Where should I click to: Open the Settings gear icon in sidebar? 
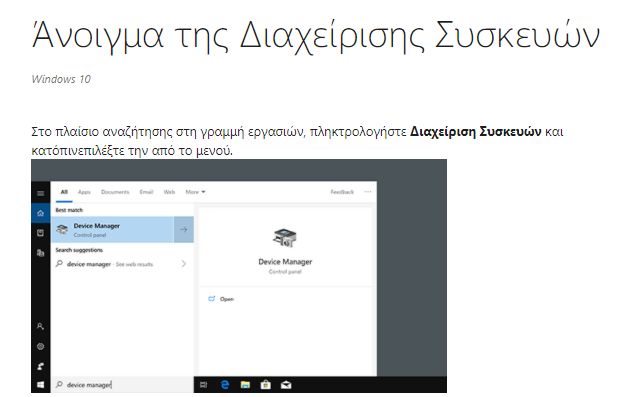(x=40, y=346)
